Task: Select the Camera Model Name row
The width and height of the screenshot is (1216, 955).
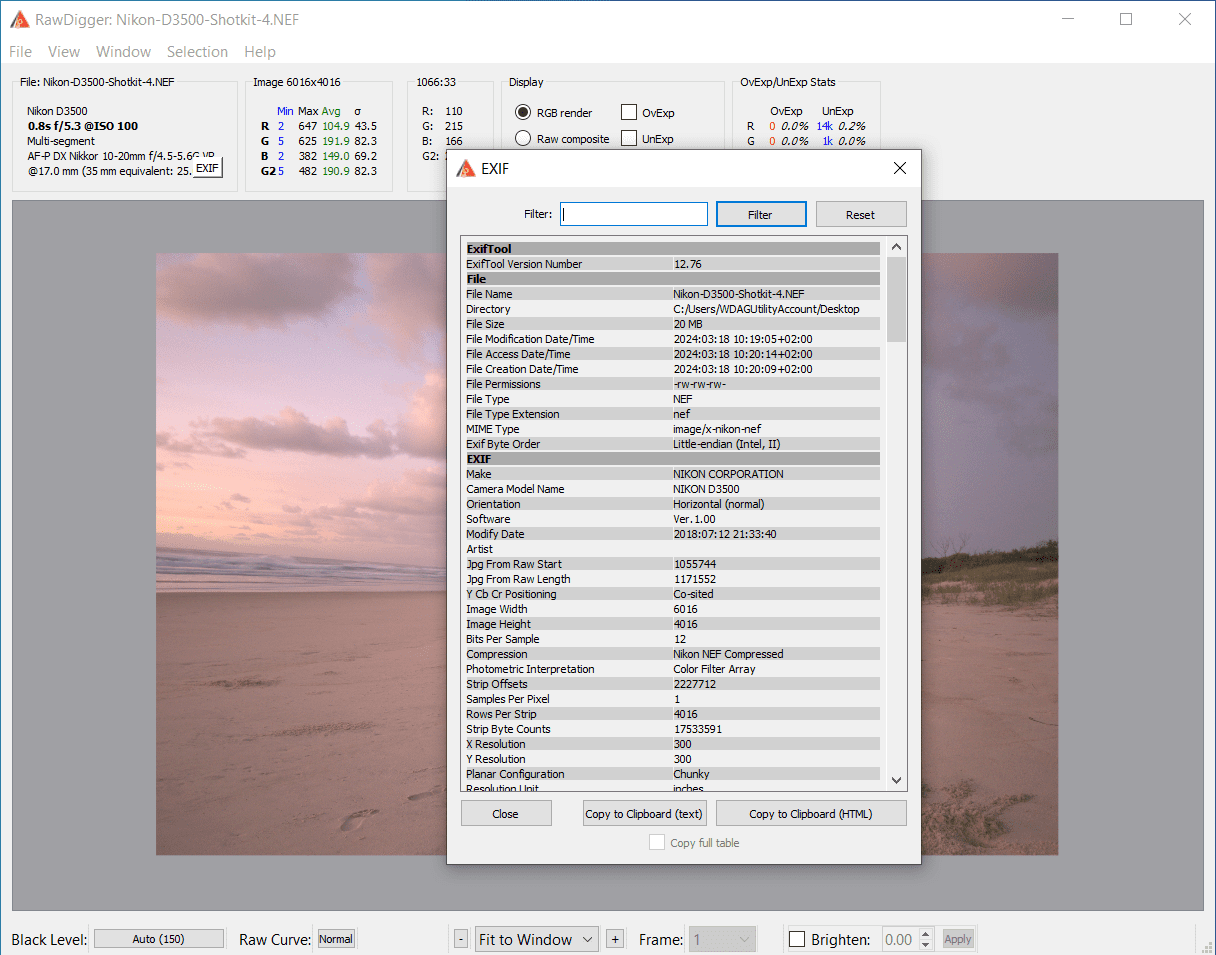Action: (673, 489)
